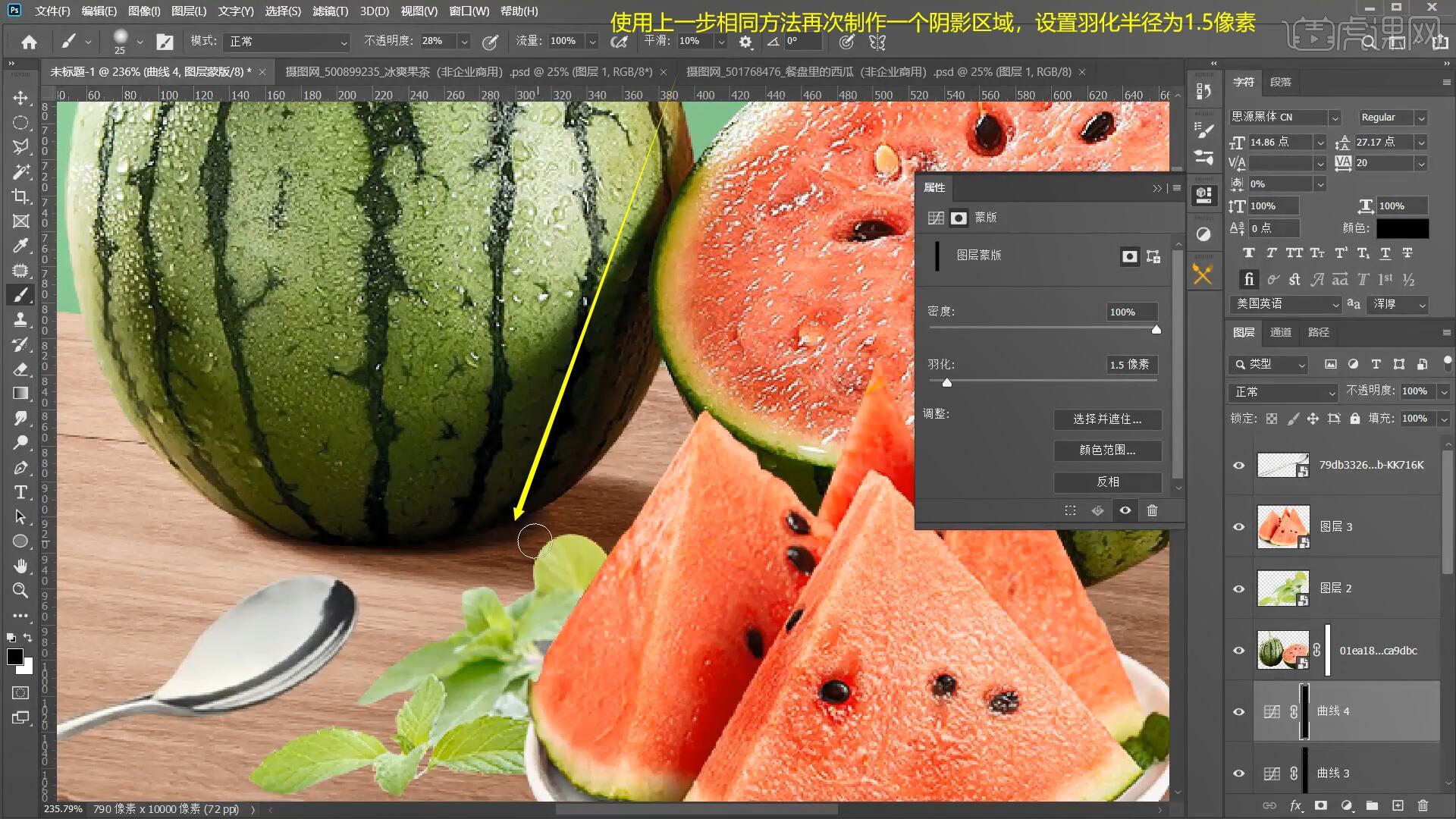Click the feather 1.5 像素 input field

pos(1130,365)
